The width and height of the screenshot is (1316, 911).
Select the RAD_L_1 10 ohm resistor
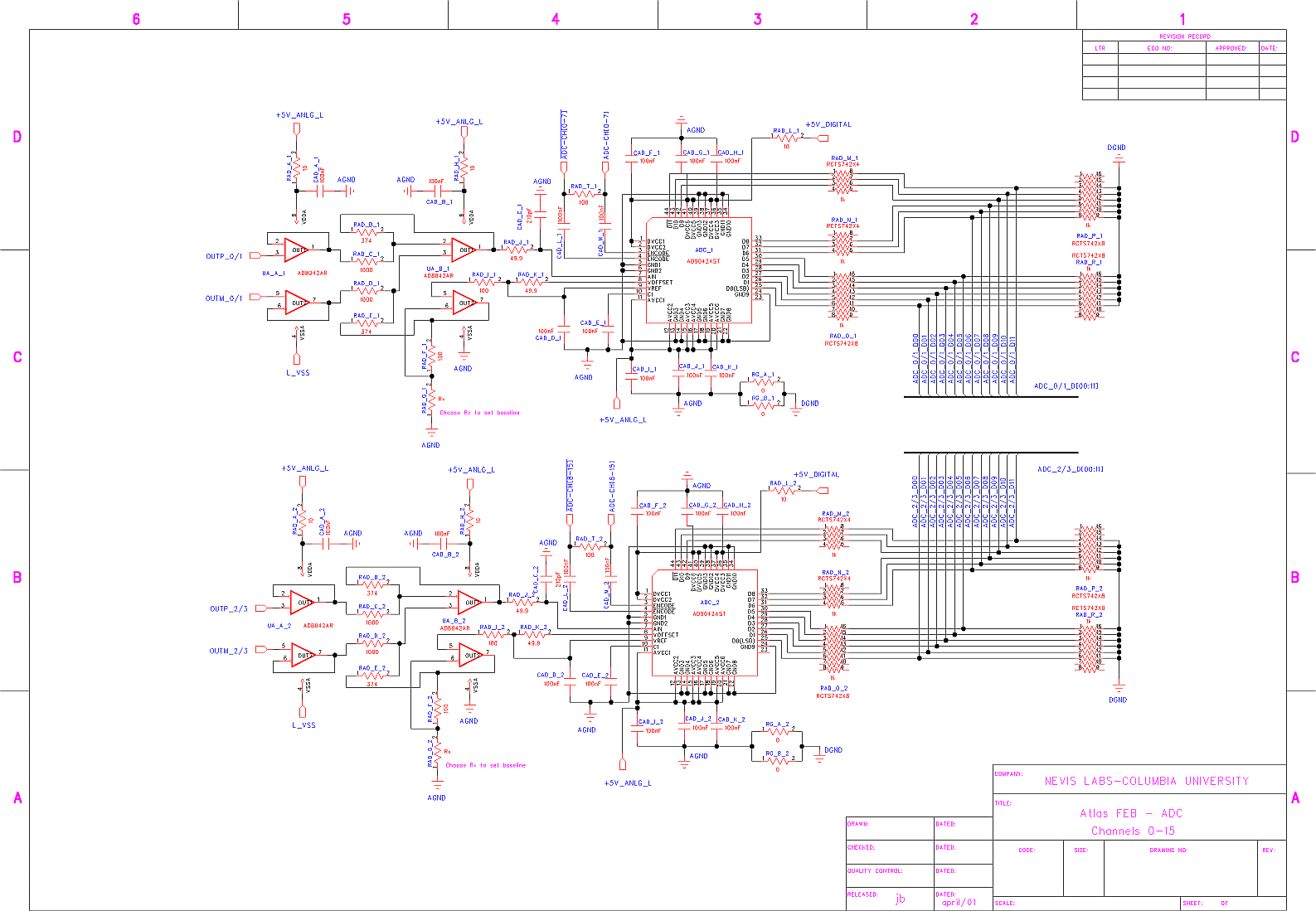[786, 138]
